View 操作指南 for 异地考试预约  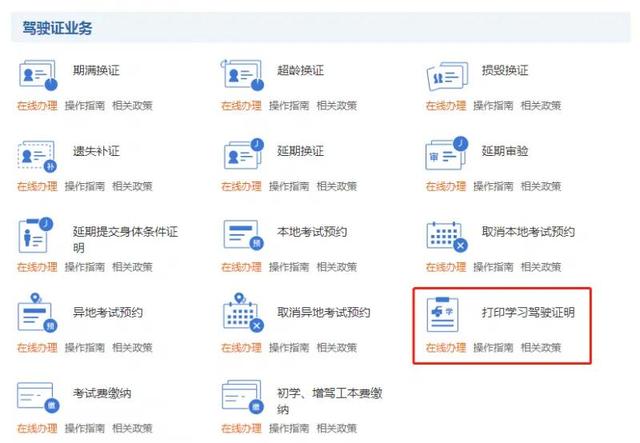pyautogui.click(x=84, y=348)
